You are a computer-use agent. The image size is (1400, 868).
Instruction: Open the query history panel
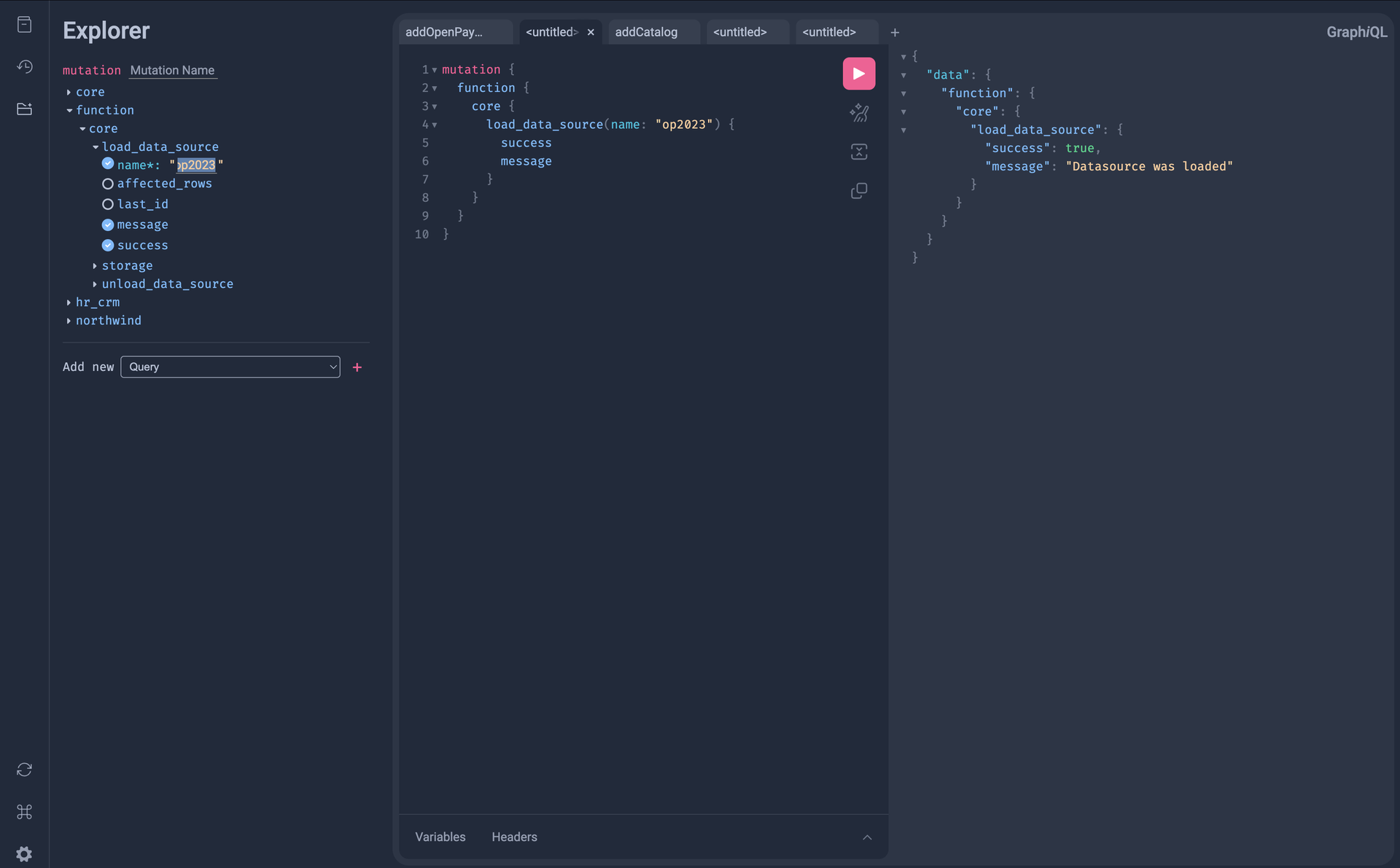pyautogui.click(x=24, y=66)
